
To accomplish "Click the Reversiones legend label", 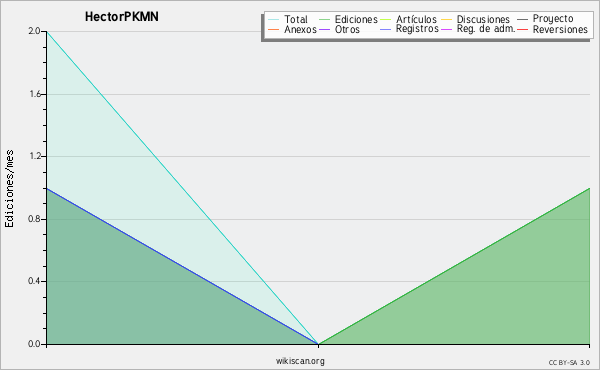I will (560, 29).
